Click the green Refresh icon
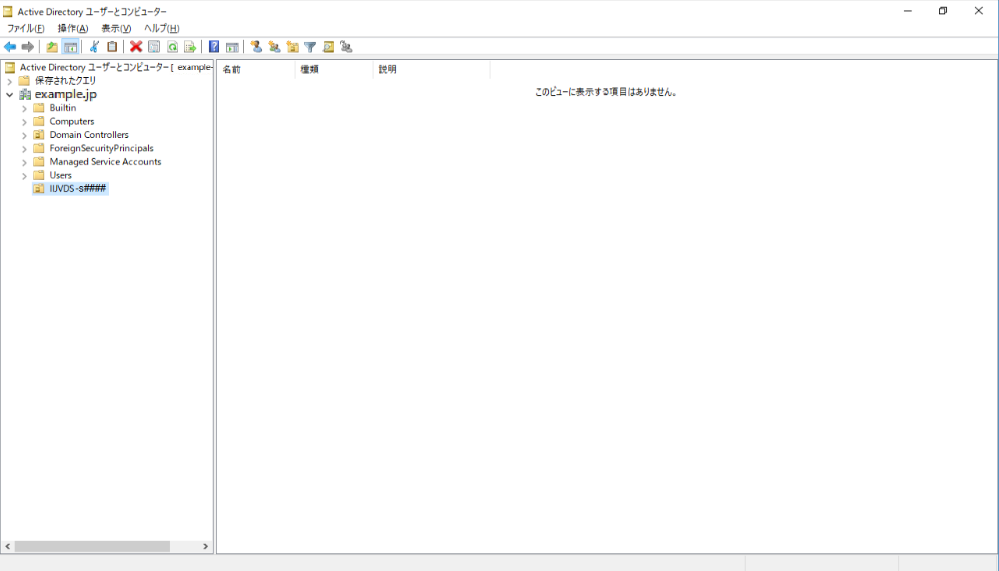The width and height of the screenshot is (999, 571). tap(172, 47)
